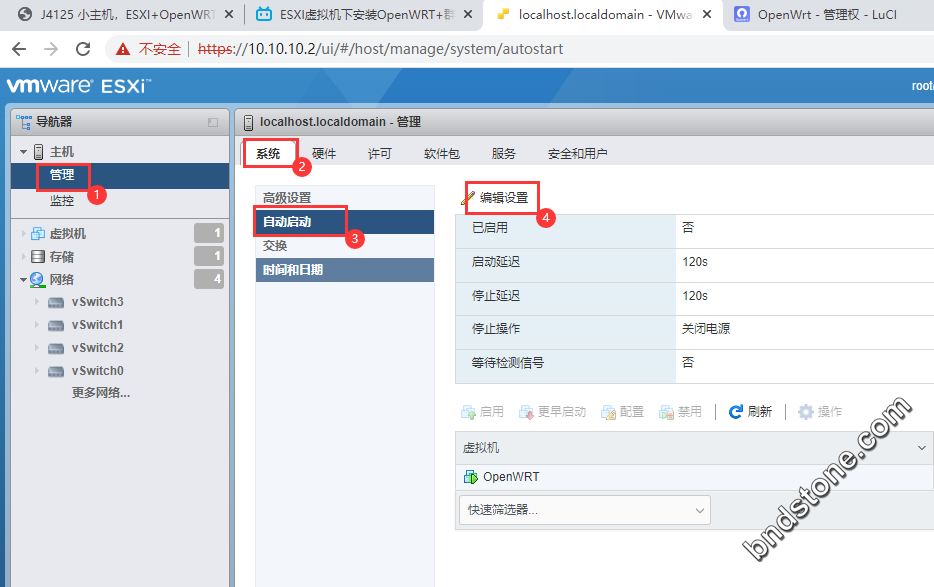Select 自动启动 in the system menu
The height and width of the screenshot is (587, 934).
point(345,222)
